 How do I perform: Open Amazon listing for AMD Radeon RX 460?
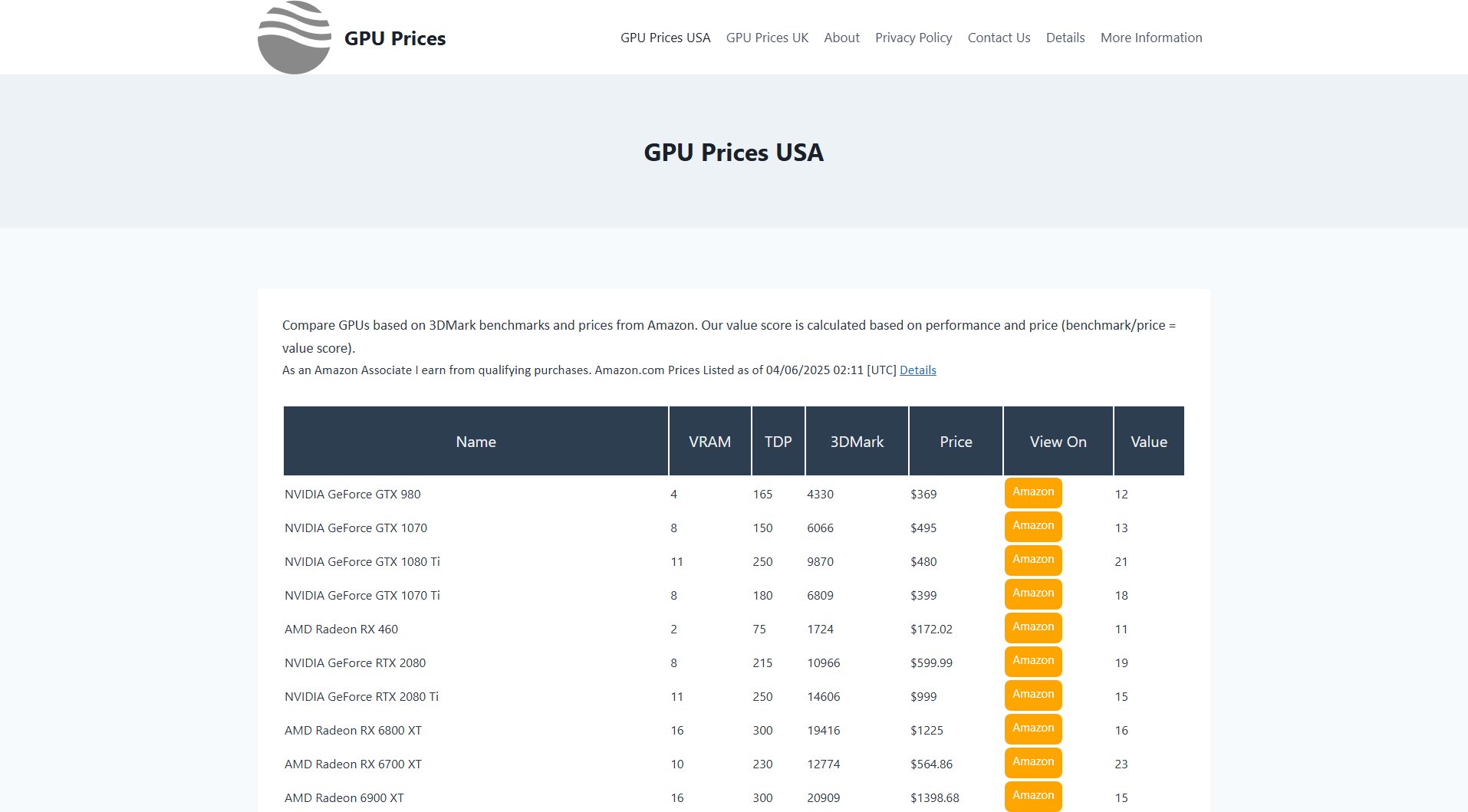coord(1032,627)
